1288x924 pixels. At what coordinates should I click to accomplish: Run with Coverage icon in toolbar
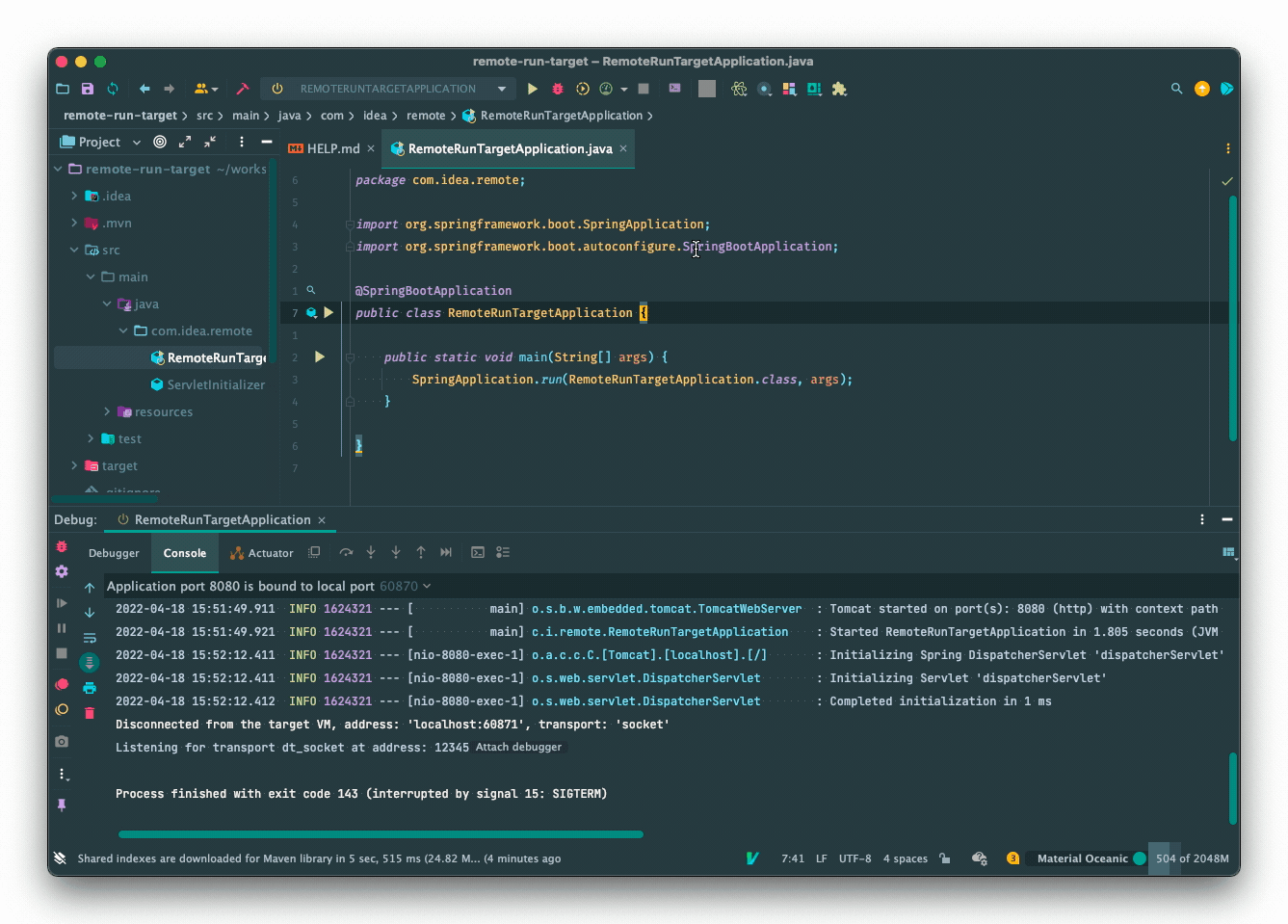point(583,89)
